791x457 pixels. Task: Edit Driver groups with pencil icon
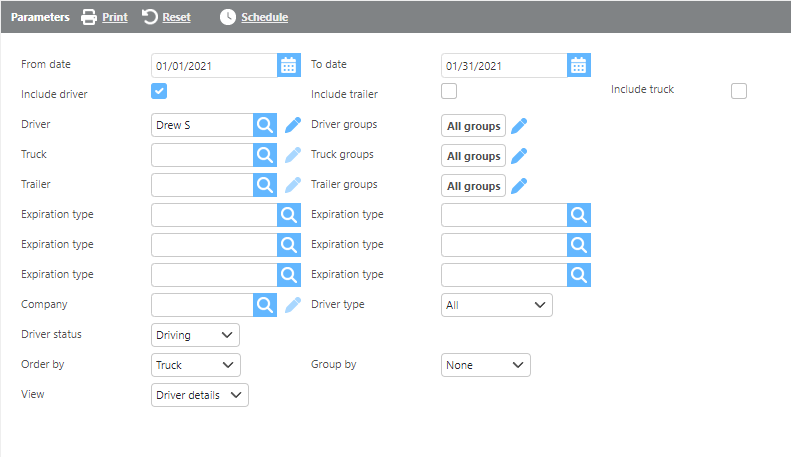(x=519, y=125)
